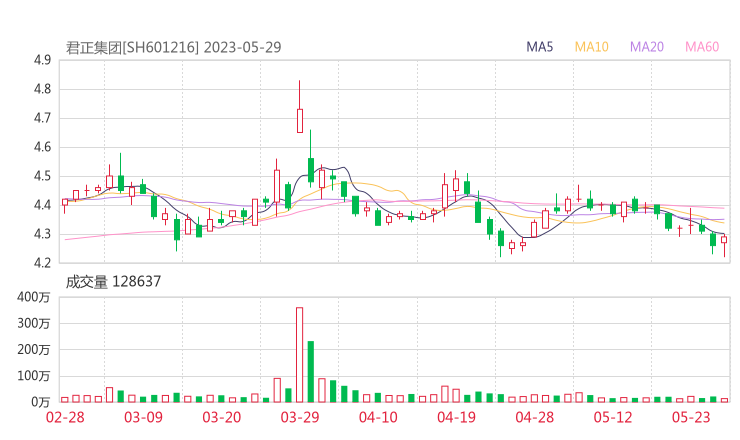Click the 4.7 price axis label
The image size is (740, 440).
coord(42,118)
